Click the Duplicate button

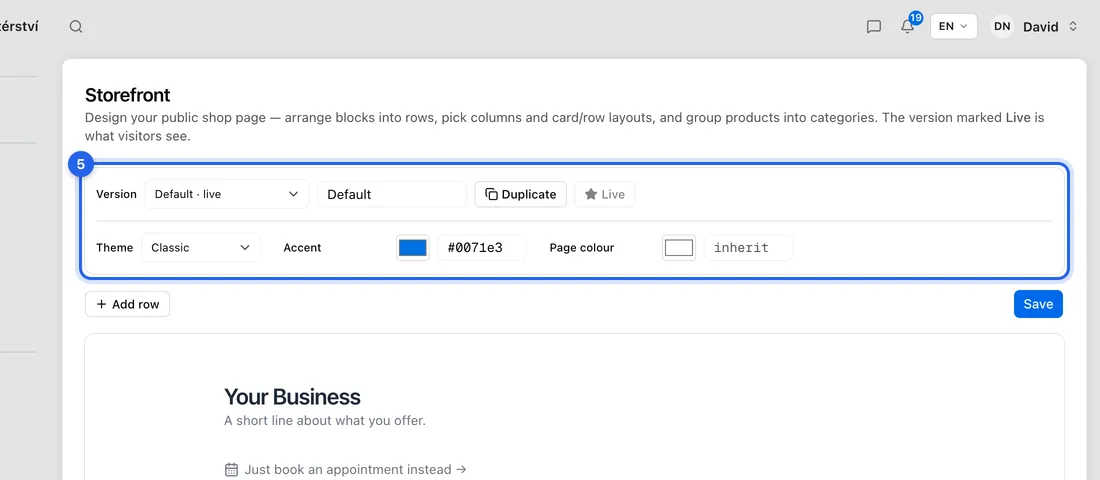[x=521, y=194]
